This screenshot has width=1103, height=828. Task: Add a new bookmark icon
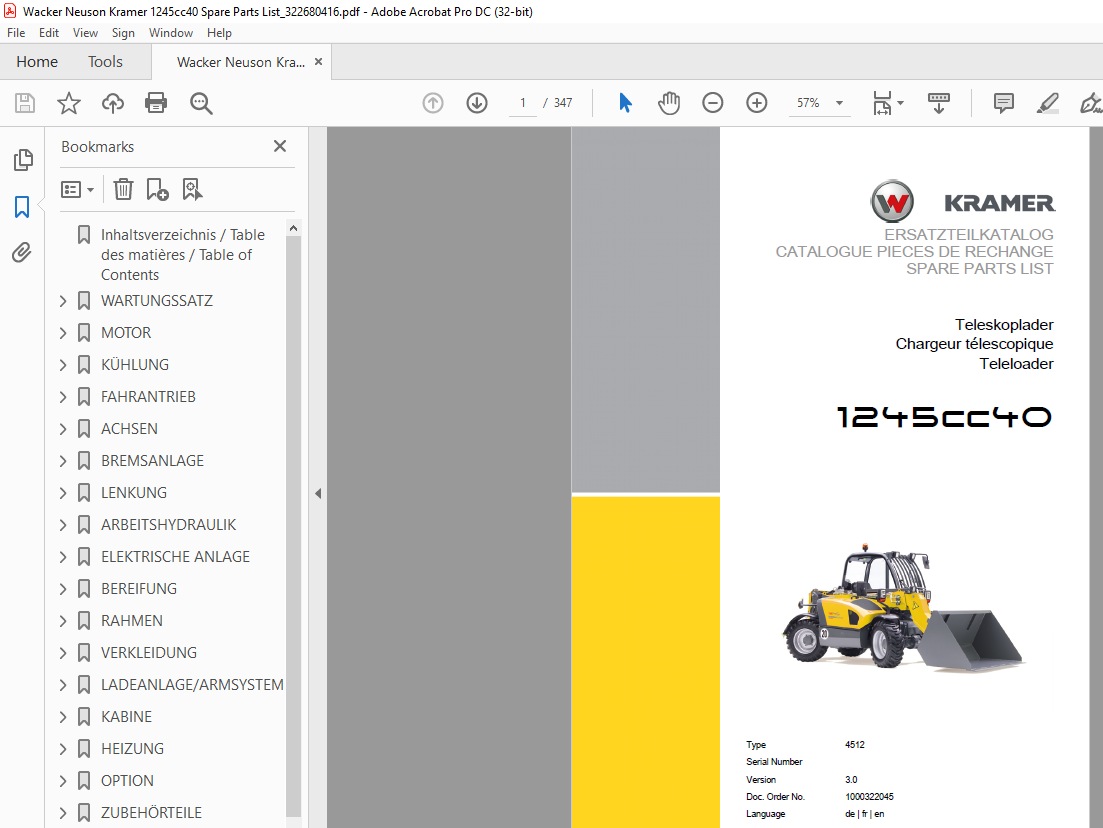pos(157,189)
